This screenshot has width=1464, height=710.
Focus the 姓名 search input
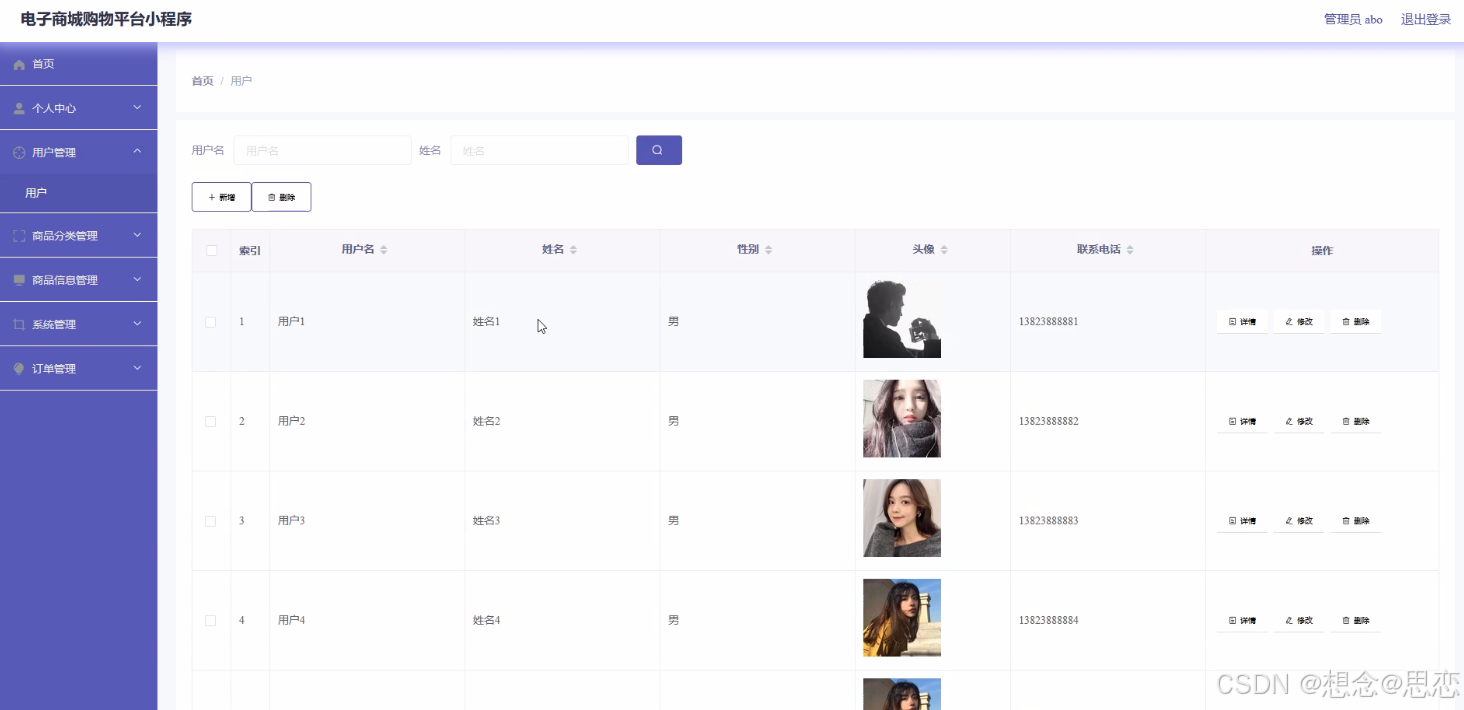point(540,150)
